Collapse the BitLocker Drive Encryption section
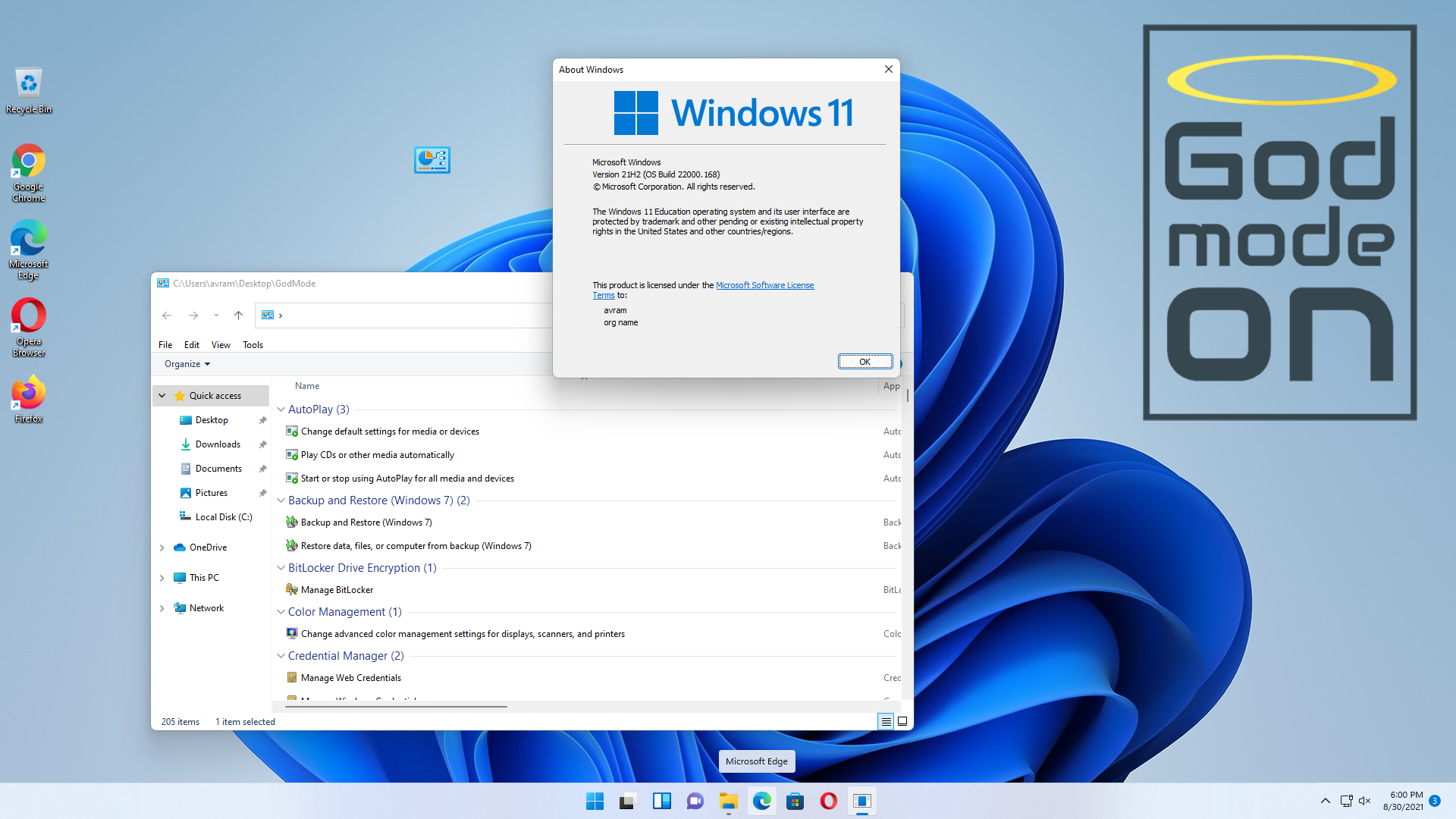The height and width of the screenshot is (819, 1456). (280, 567)
